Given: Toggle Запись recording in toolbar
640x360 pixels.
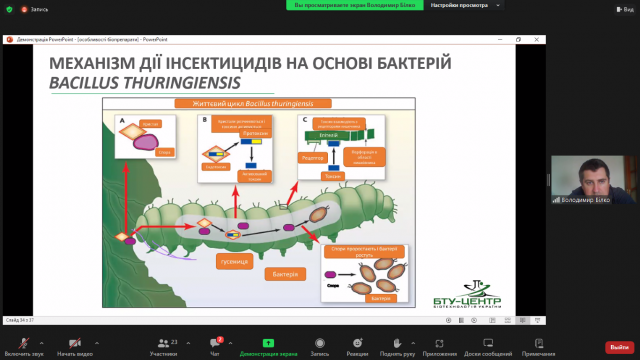Looking at the screenshot, I should [x=320, y=347].
